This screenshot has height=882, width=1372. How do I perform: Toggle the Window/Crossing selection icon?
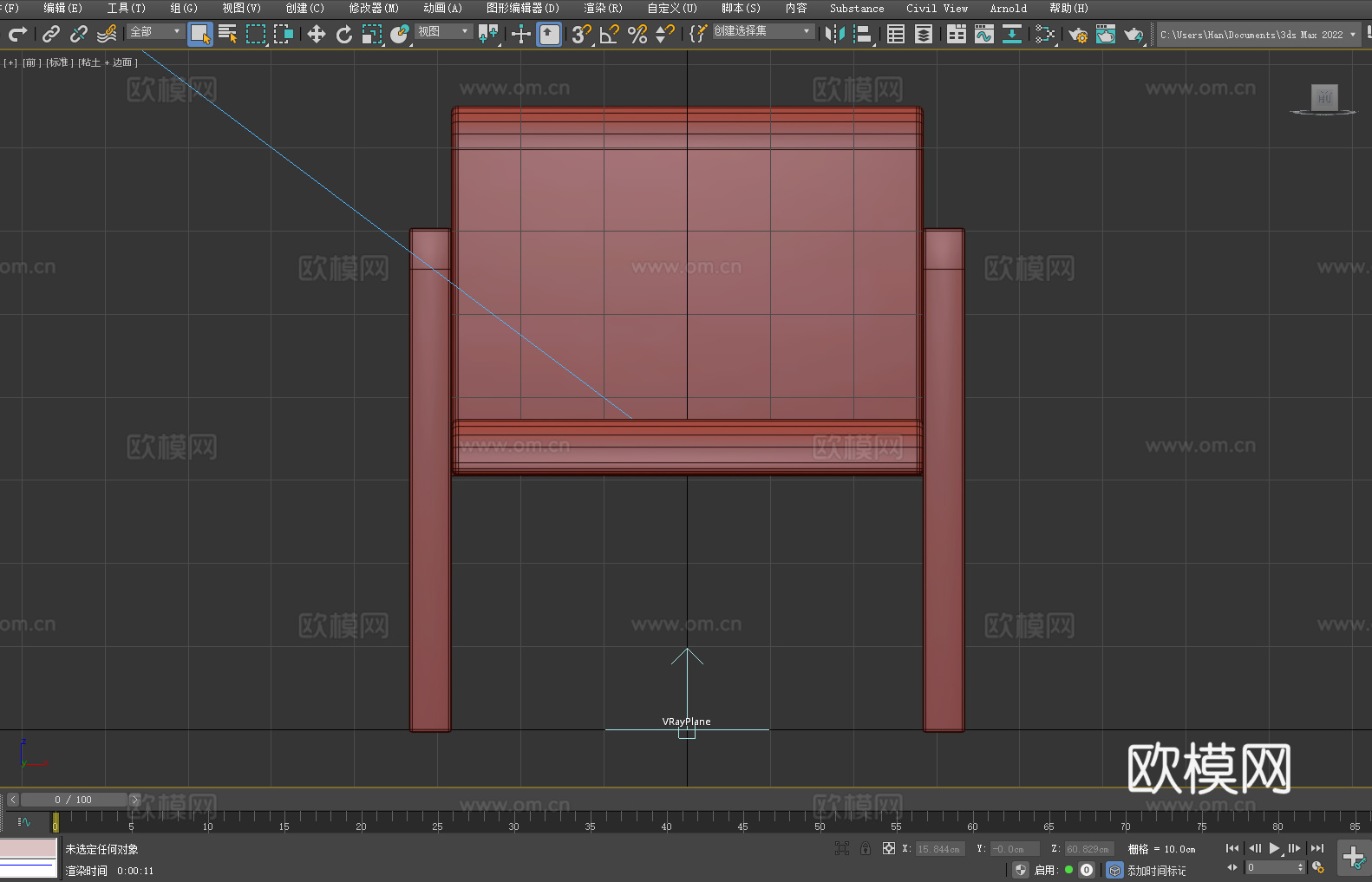click(284, 34)
